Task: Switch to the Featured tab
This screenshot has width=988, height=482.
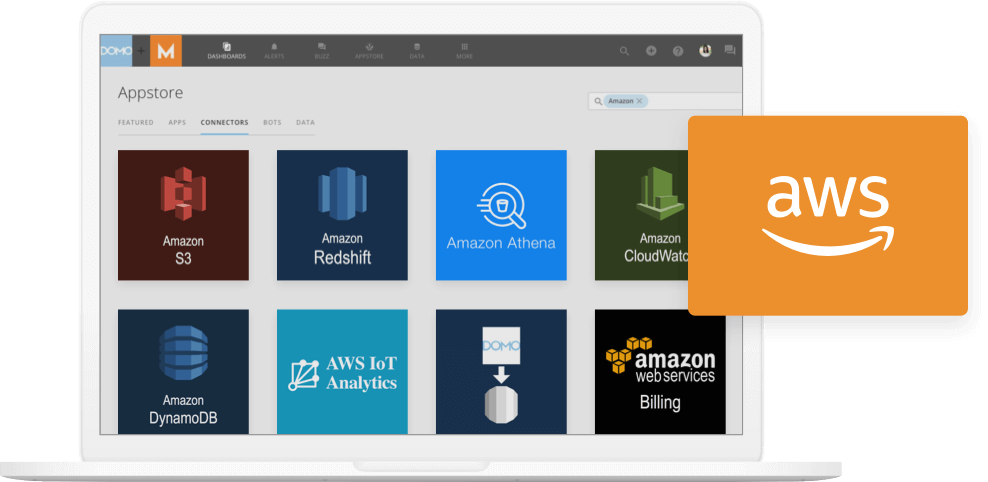Action: (x=135, y=123)
